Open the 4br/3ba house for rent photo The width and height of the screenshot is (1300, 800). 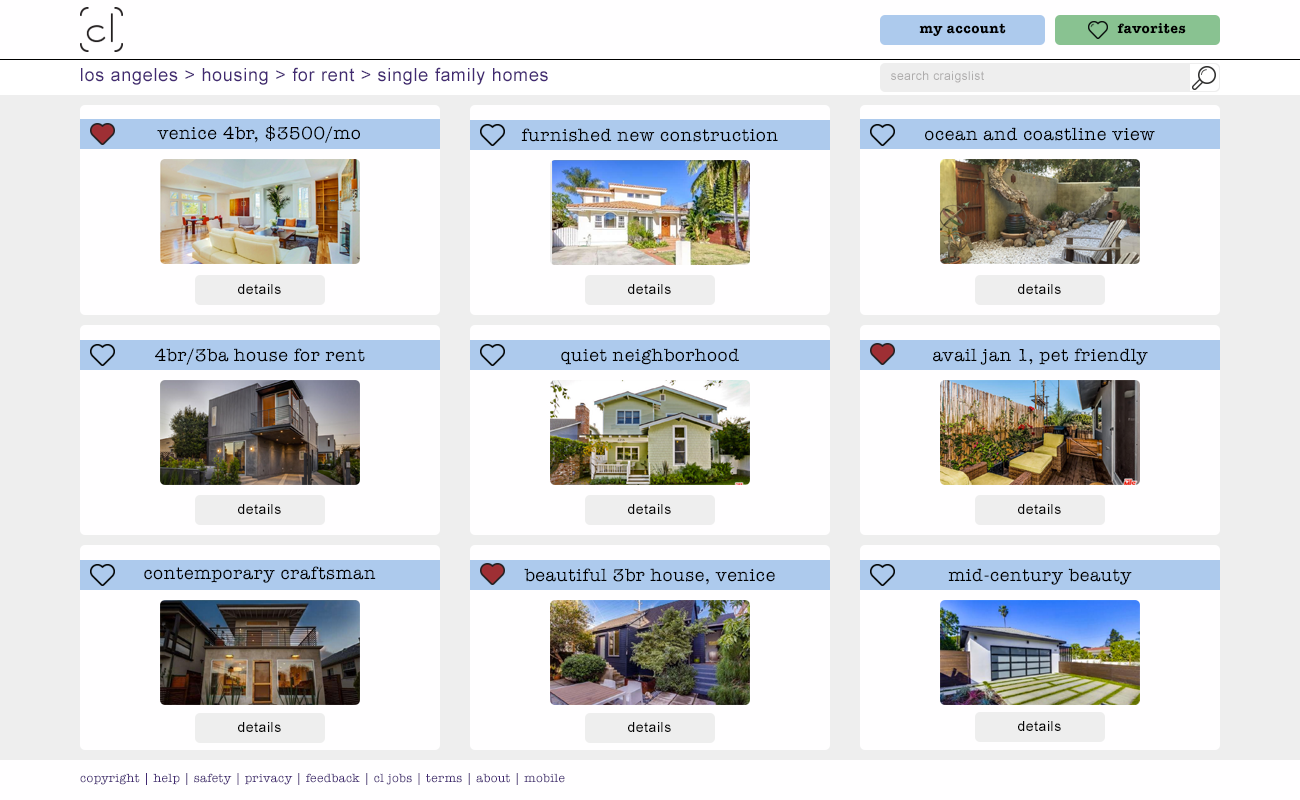click(x=260, y=432)
